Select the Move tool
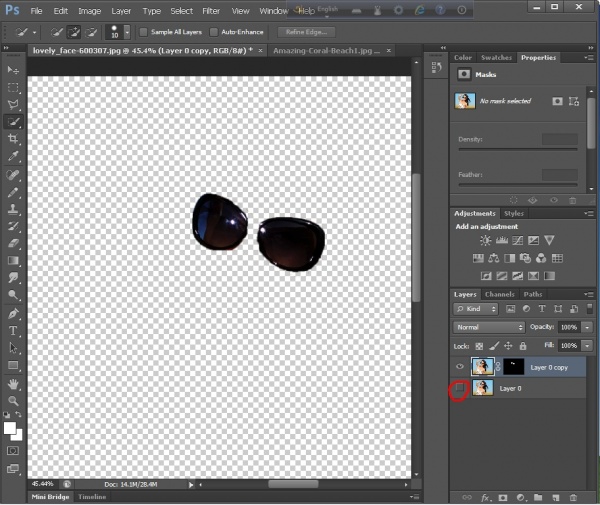This screenshot has height=505, width=600. (14, 69)
